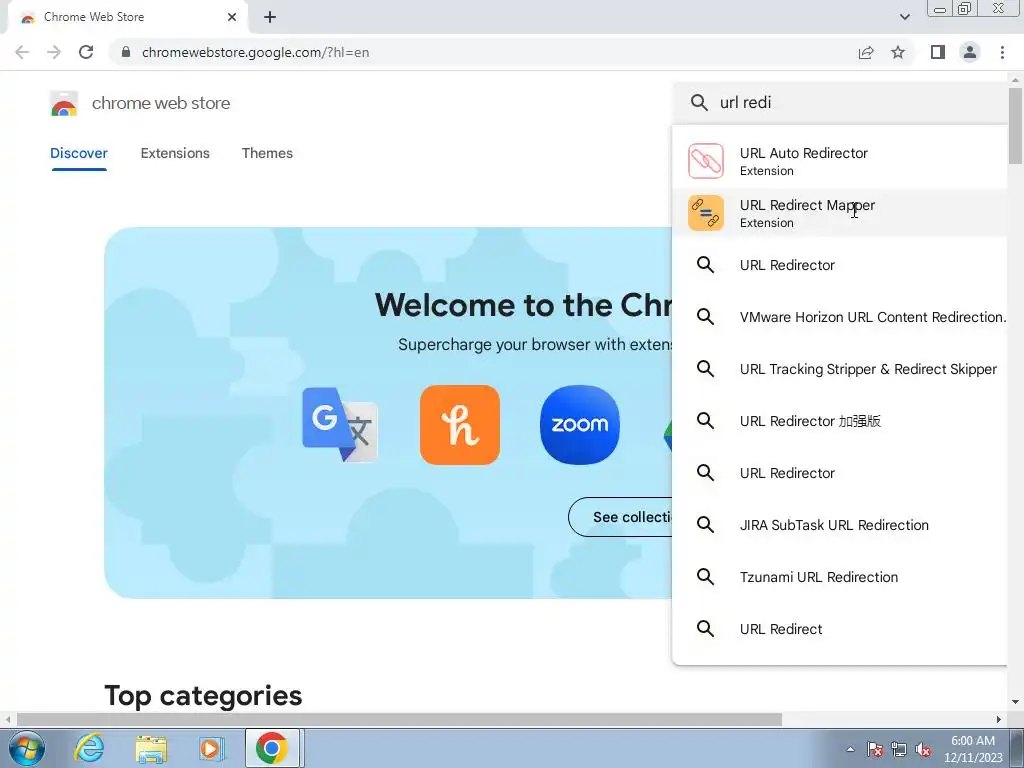This screenshot has width=1024, height=768.
Task: Reload the Chrome Web Store page
Action: [86, 52]
